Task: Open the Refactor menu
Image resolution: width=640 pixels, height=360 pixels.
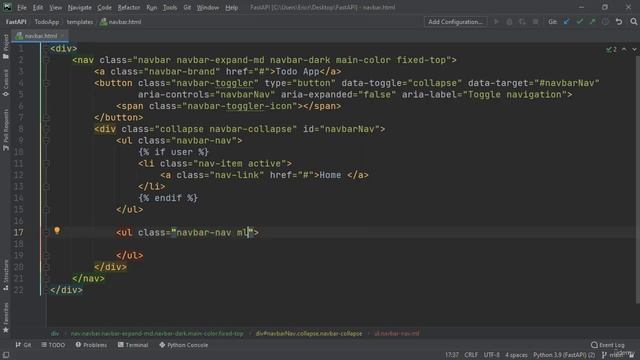Action: click(129, 7)
